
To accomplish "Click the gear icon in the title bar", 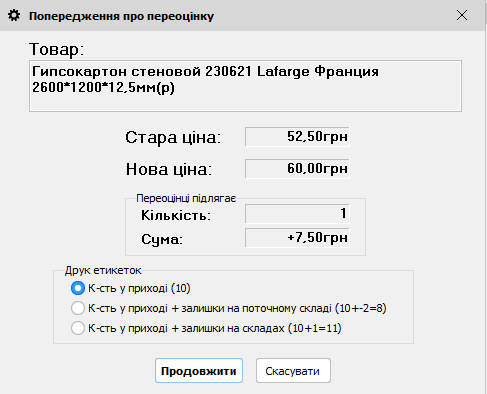I will (x=14, y=16).
